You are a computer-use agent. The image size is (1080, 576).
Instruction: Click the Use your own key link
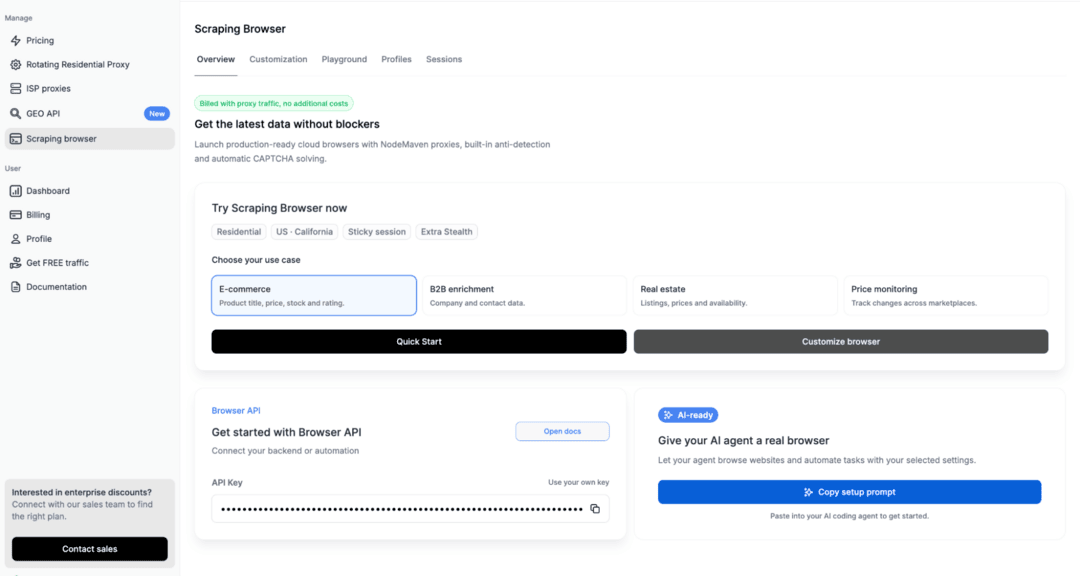click(x=579, y=482)
